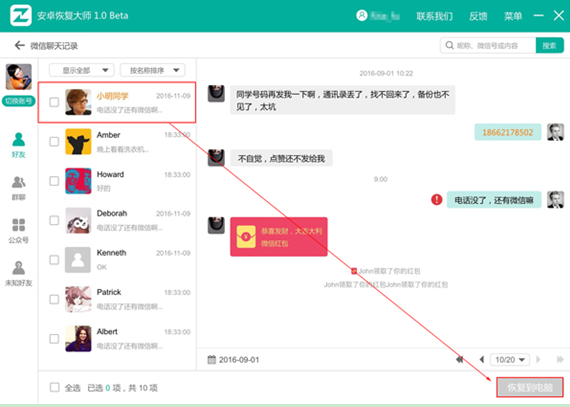Open 联系我们 contact us

coord(434,16)
